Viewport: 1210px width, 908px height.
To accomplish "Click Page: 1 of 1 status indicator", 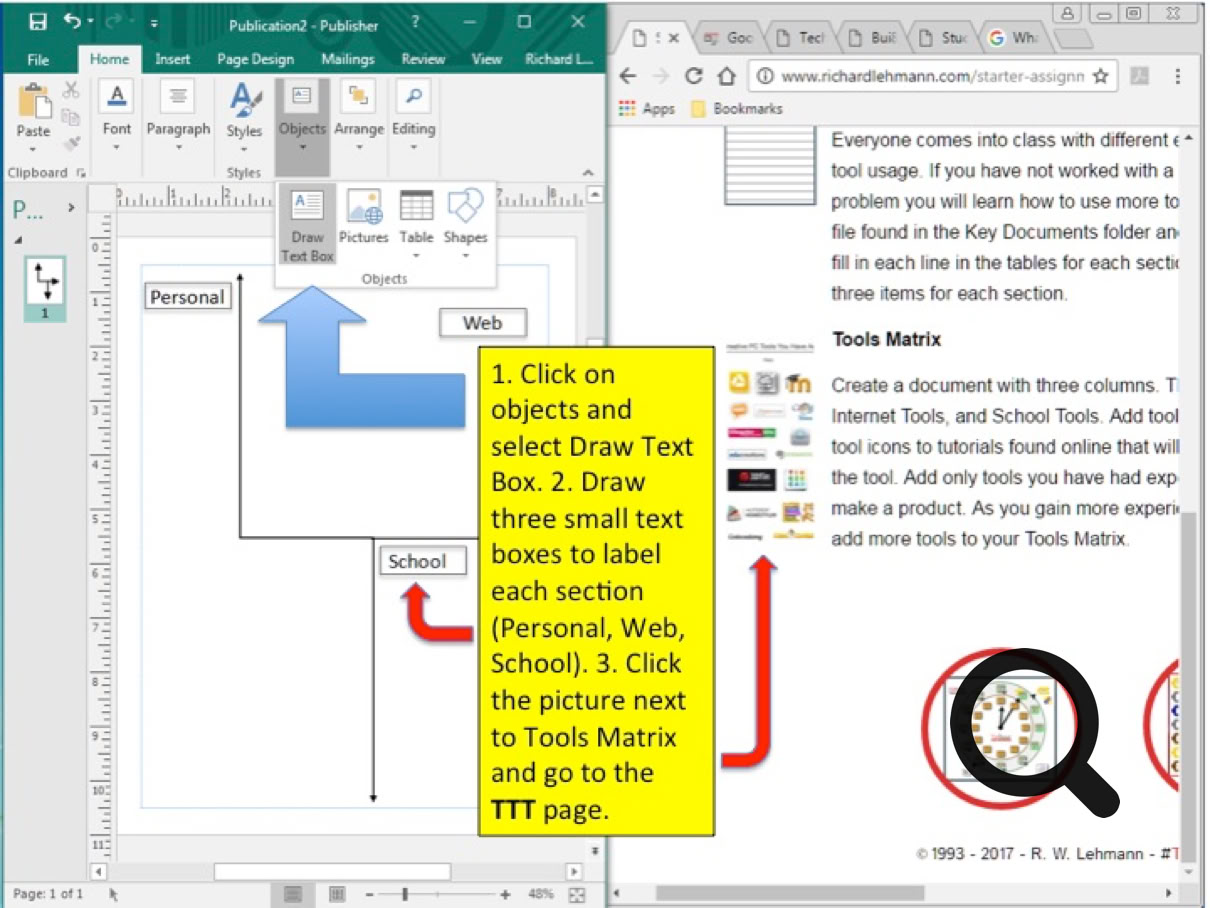I will [x=49, y=893].
